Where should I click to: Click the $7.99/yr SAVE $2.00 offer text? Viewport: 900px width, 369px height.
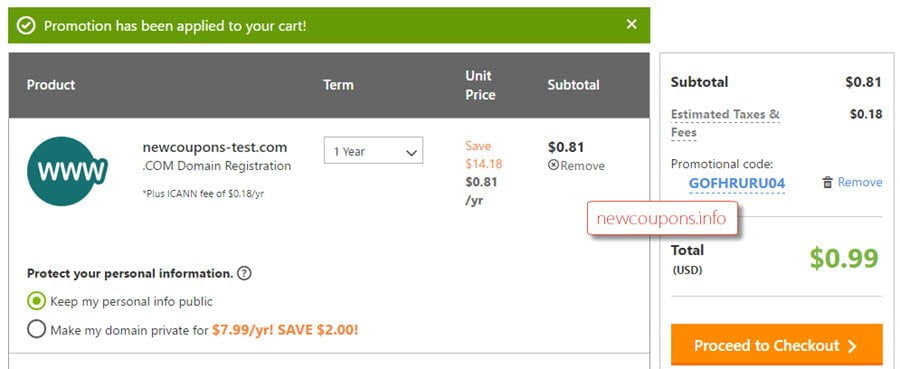[x=285, y=330]
